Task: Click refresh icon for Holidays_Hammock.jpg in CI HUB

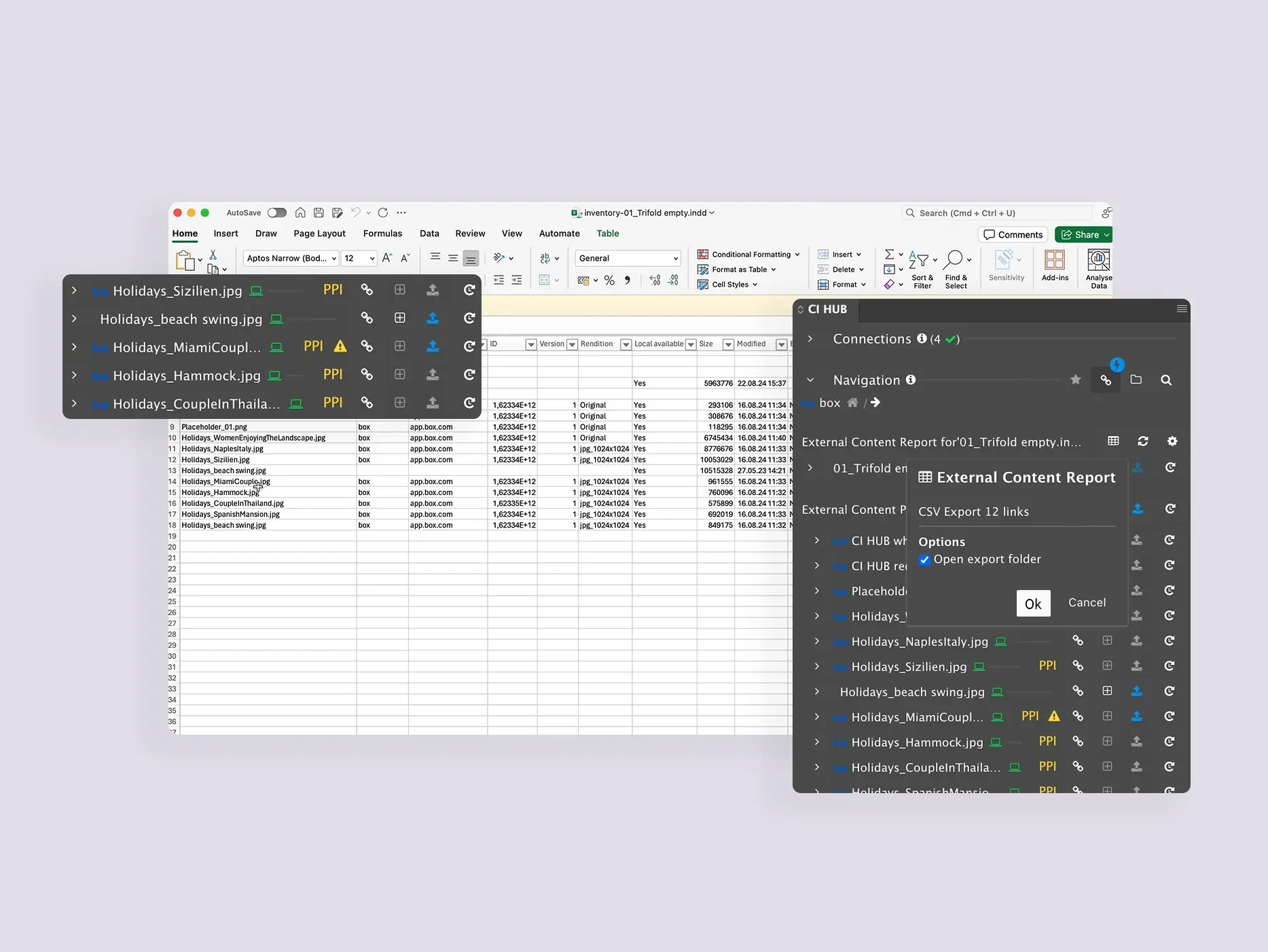Action: coord(1170,742)
